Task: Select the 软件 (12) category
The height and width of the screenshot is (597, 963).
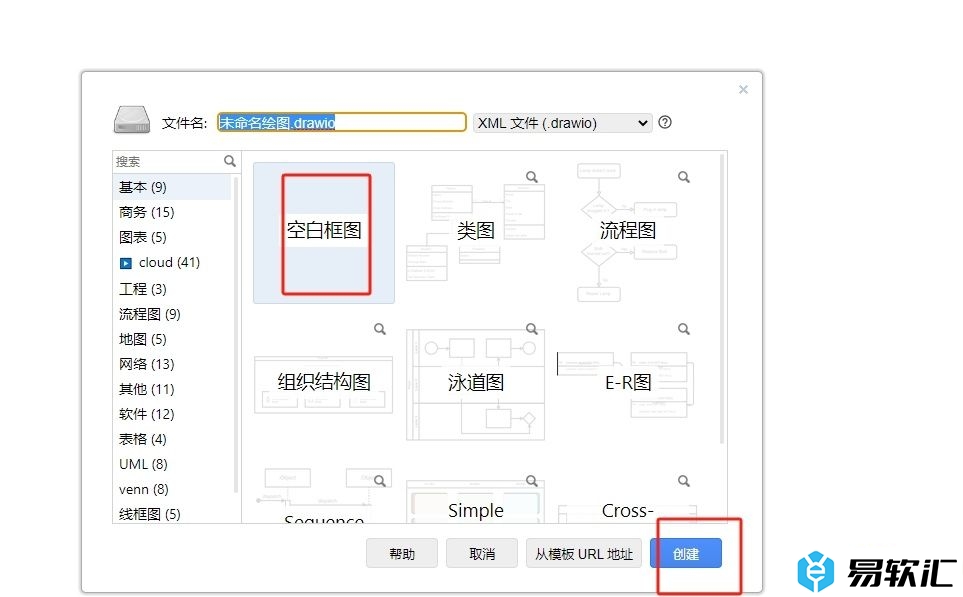Action: [x=172, y=414]
